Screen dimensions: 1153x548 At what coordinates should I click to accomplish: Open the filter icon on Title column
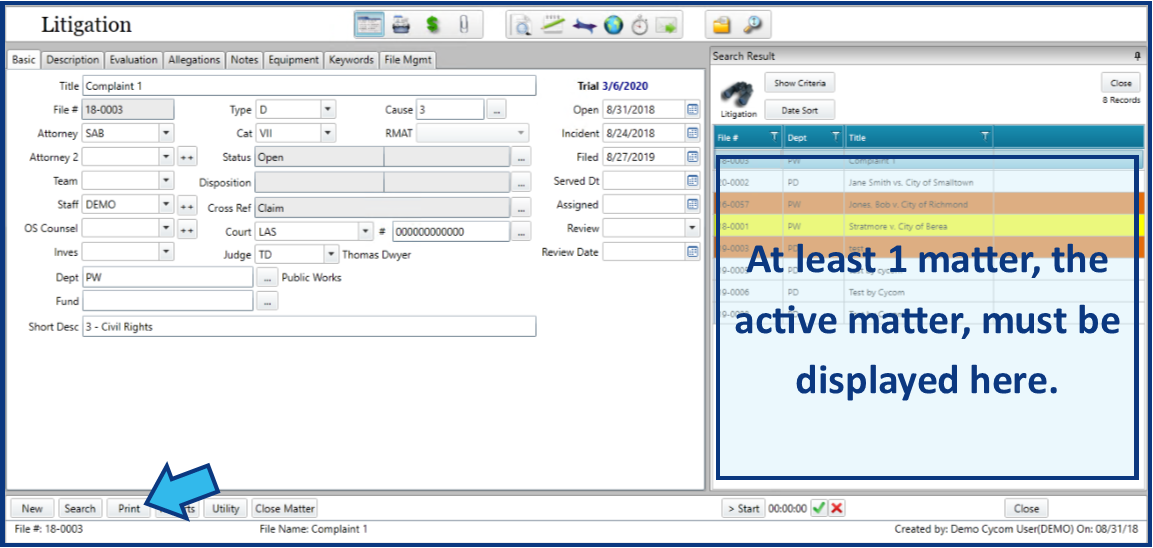[985, 137]
